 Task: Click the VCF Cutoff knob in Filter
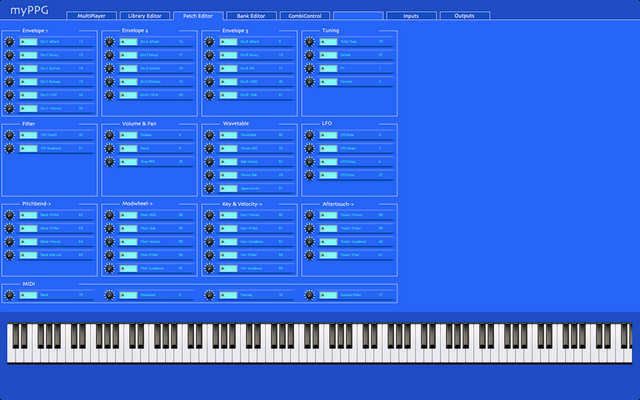(x=9, y=135)
